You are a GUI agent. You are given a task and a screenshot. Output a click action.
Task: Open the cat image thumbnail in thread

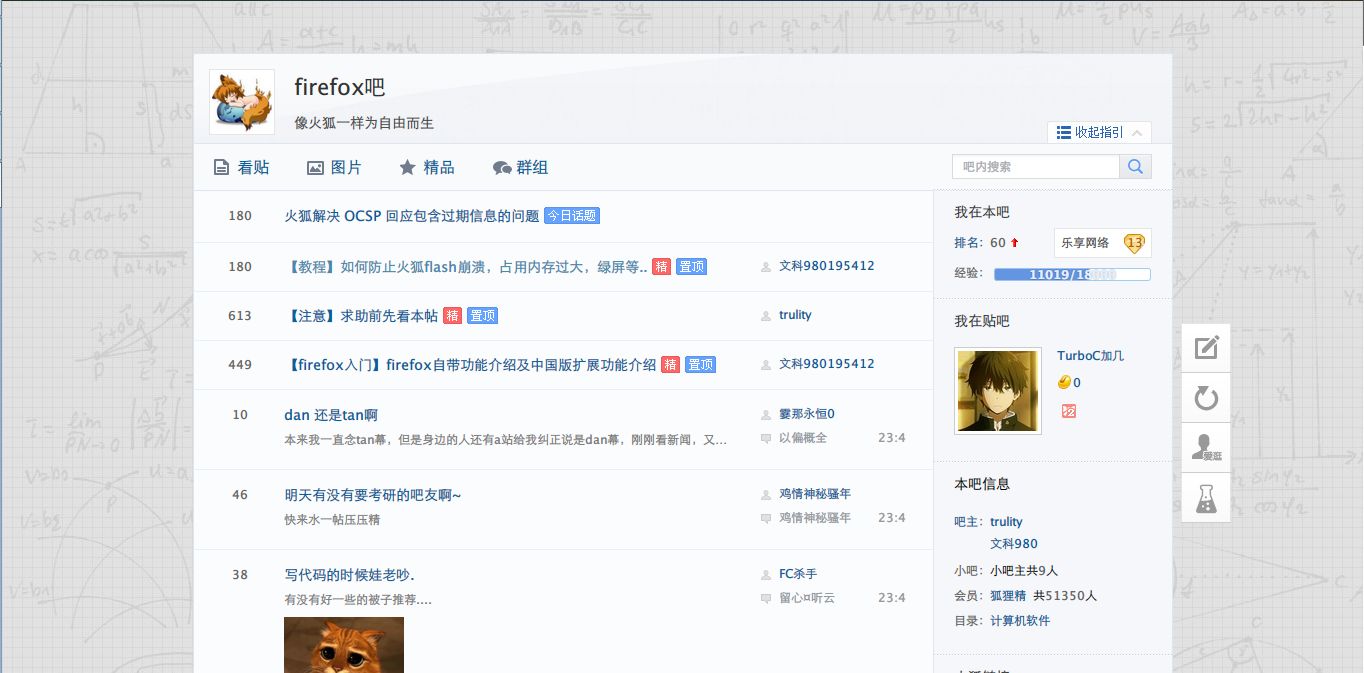tap(344, 645)
